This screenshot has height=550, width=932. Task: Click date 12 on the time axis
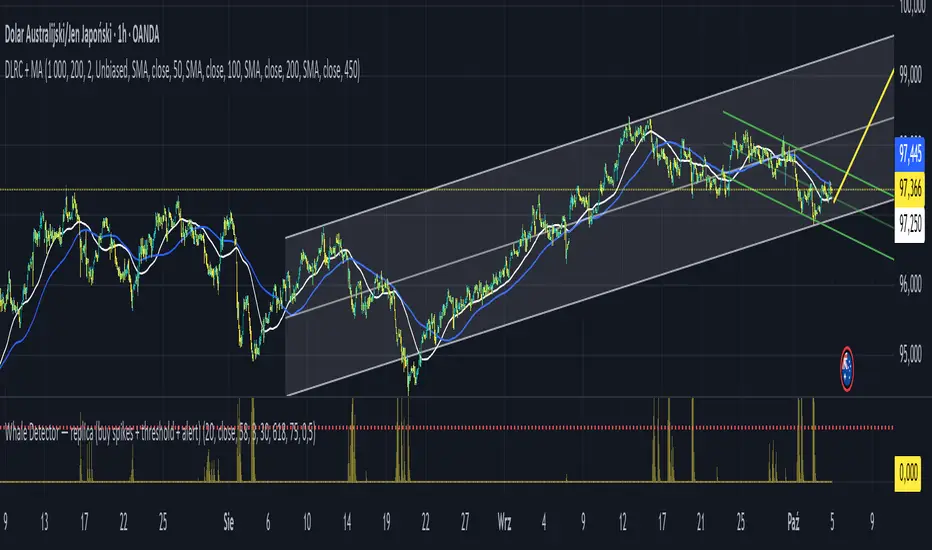(x=622, y=523)
